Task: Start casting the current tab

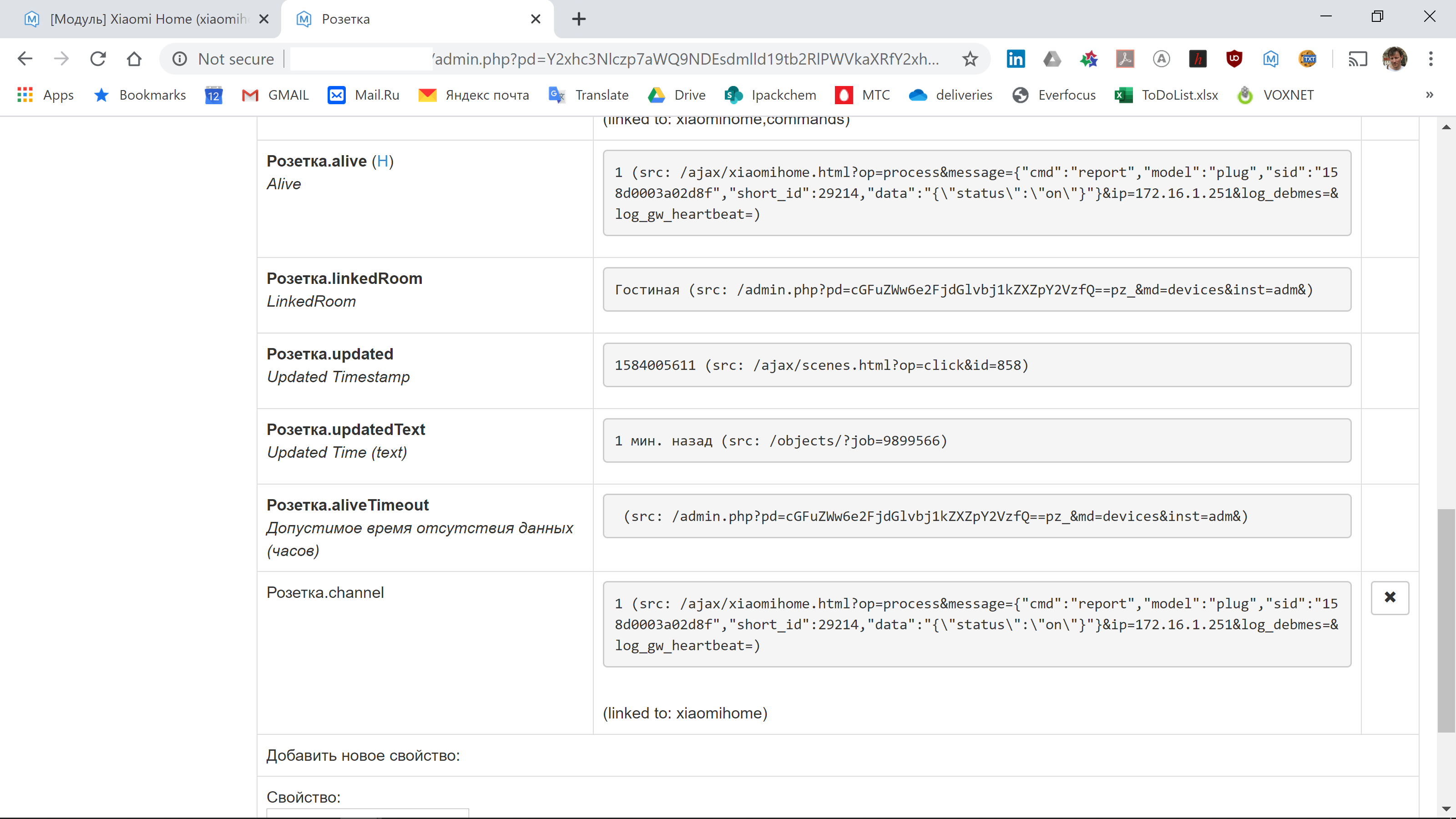Action: [x=1358, y=59]
